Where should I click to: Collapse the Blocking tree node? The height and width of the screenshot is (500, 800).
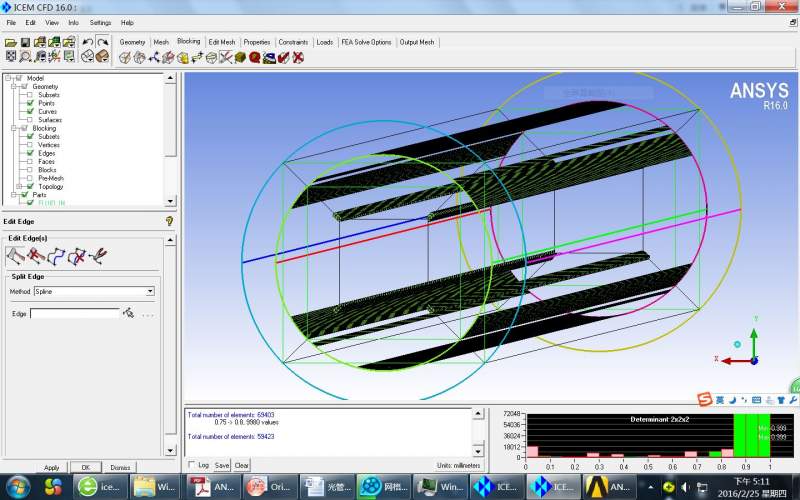[x=14, y=128]
